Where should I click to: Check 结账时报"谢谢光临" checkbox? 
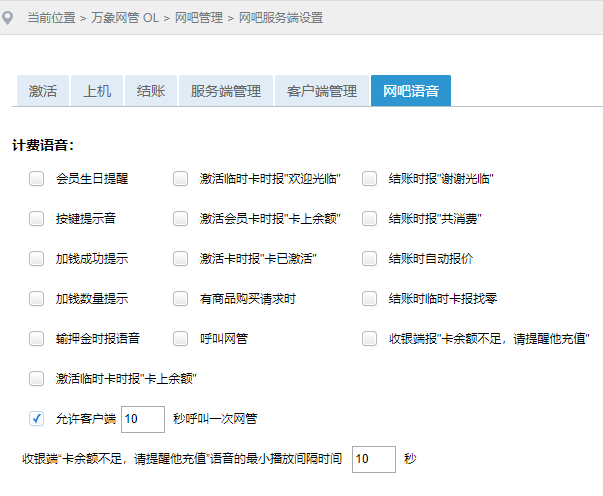pos(370,178)
